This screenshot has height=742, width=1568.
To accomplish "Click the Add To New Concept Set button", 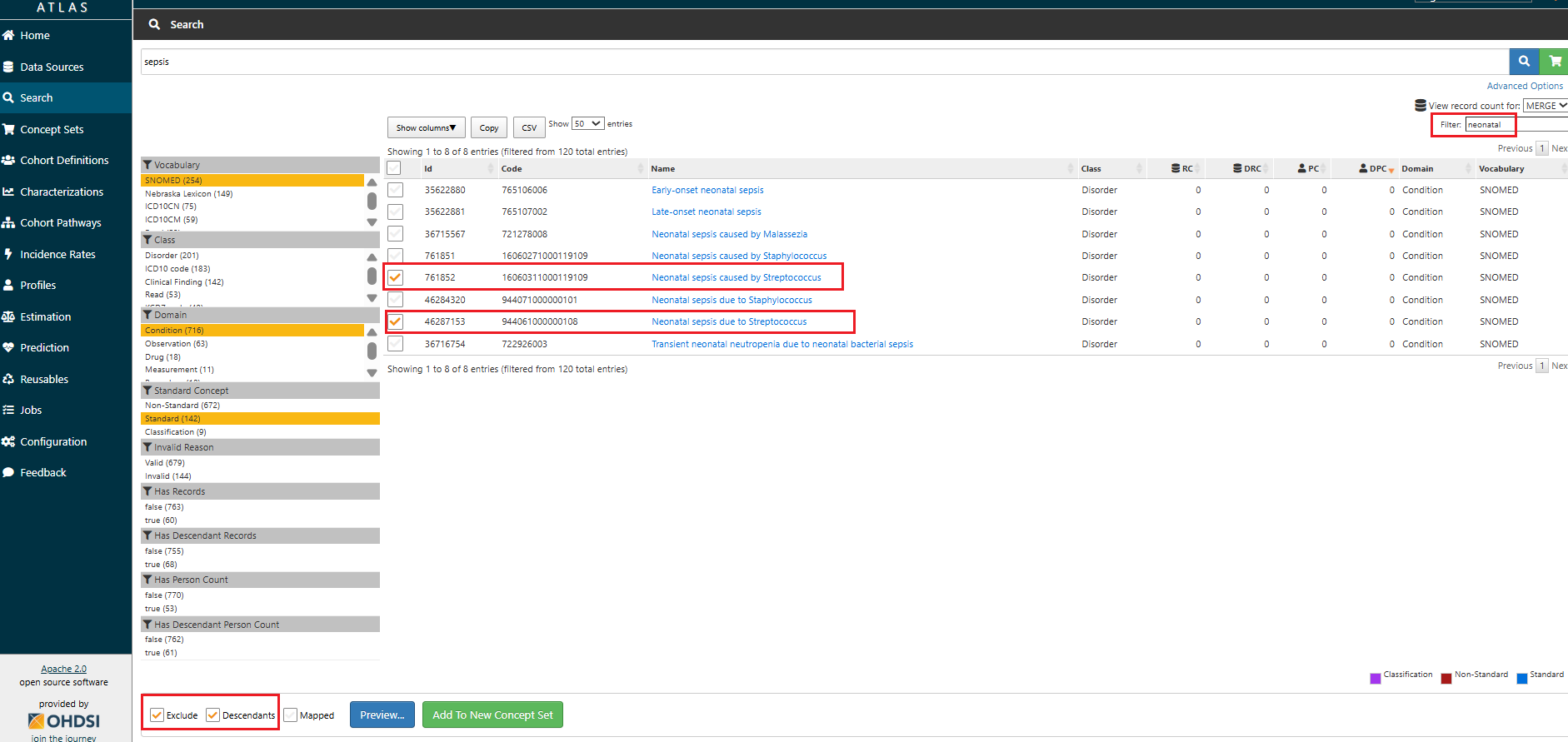I will pyautogui.click(x=492, y=715).
